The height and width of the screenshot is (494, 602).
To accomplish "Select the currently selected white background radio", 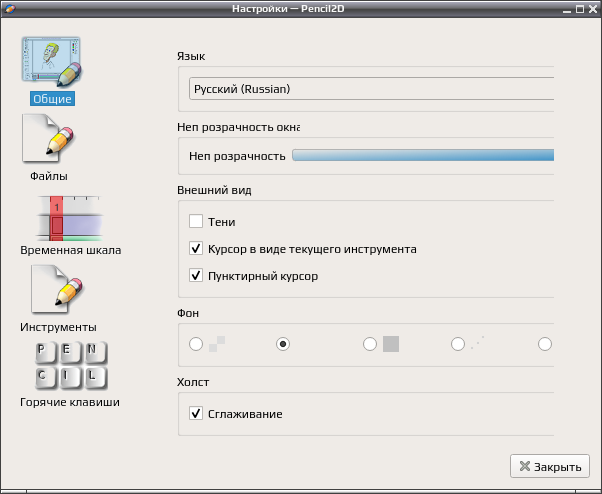I will [x=283, y=344].
